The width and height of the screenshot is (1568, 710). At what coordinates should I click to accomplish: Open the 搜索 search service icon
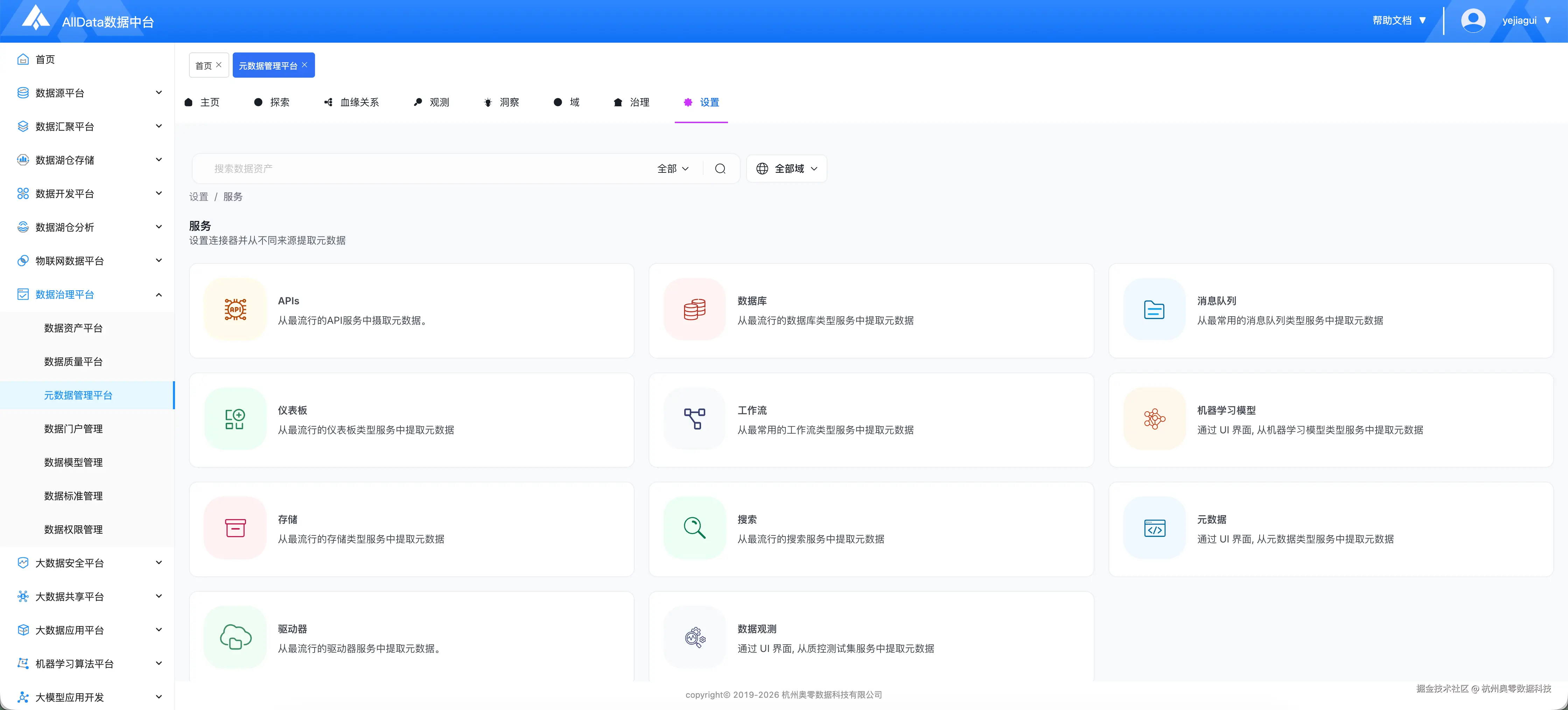point(694,528)
